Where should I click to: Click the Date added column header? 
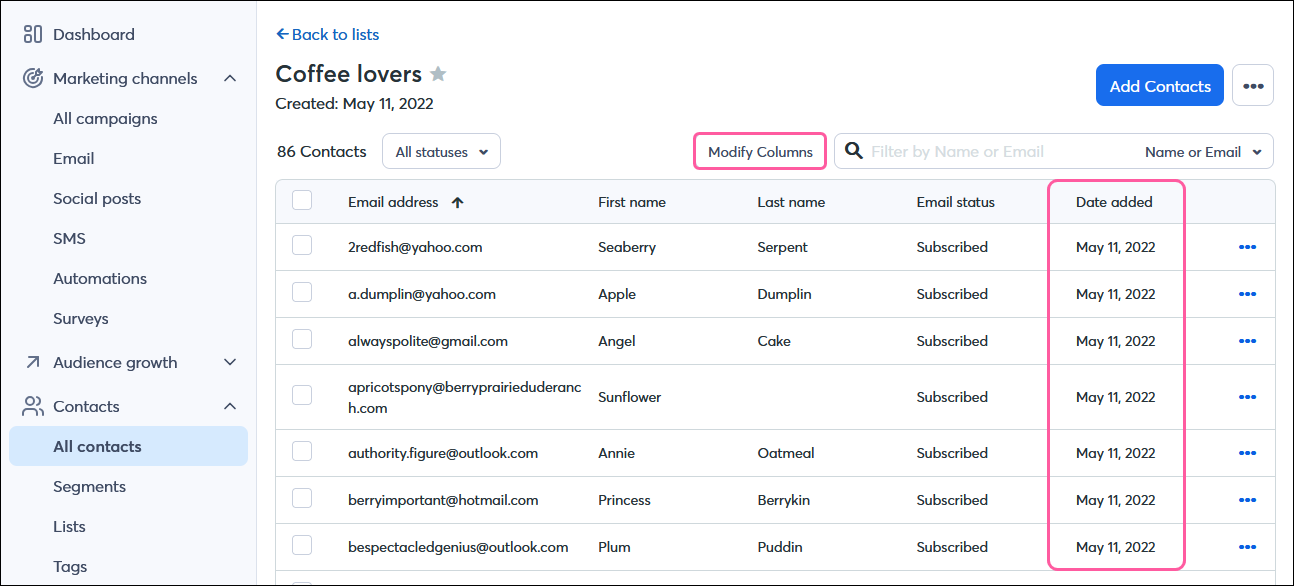tap(1114, 202)
